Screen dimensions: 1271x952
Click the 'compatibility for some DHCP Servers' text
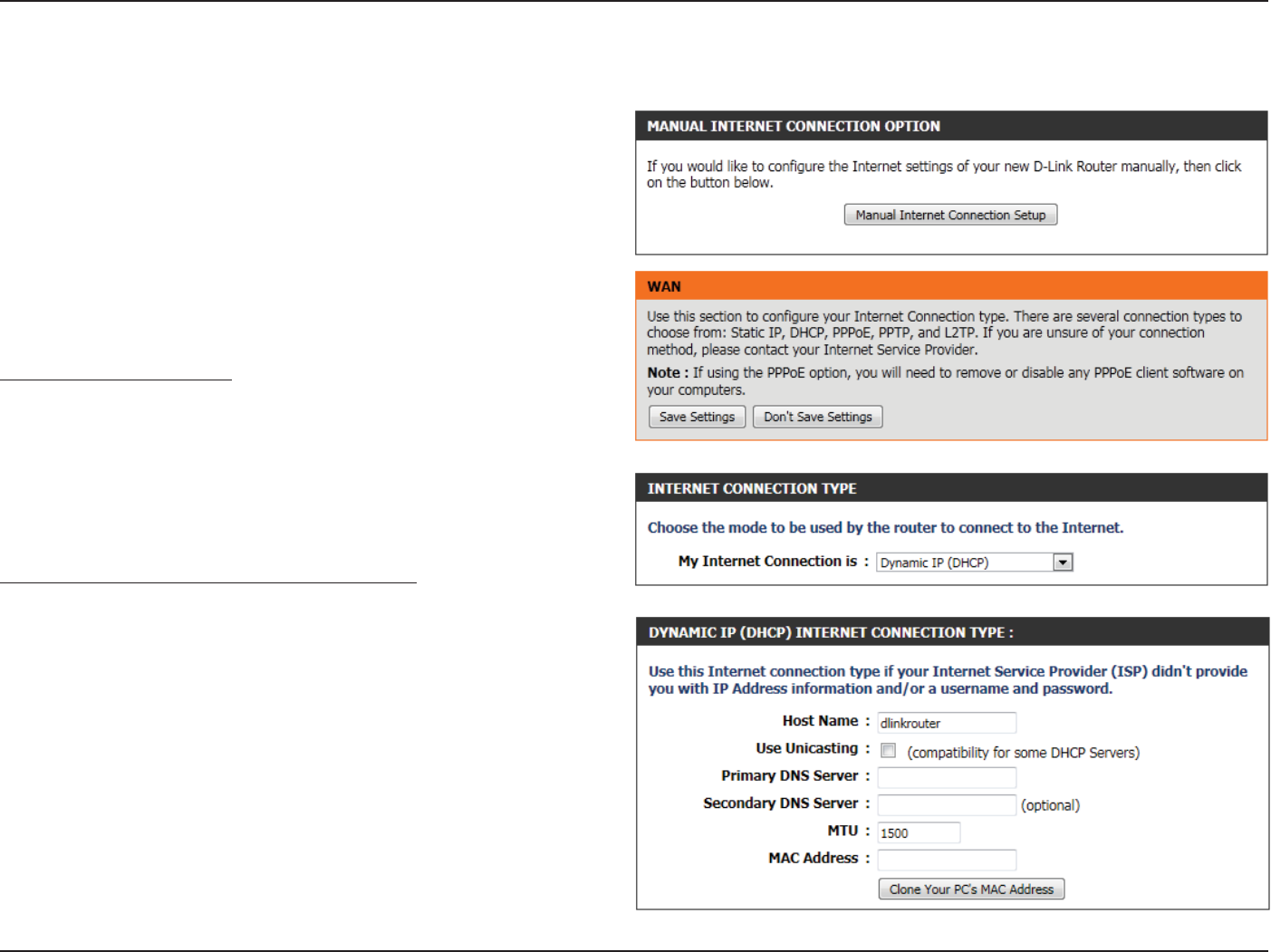click(x=1024, y=753)
